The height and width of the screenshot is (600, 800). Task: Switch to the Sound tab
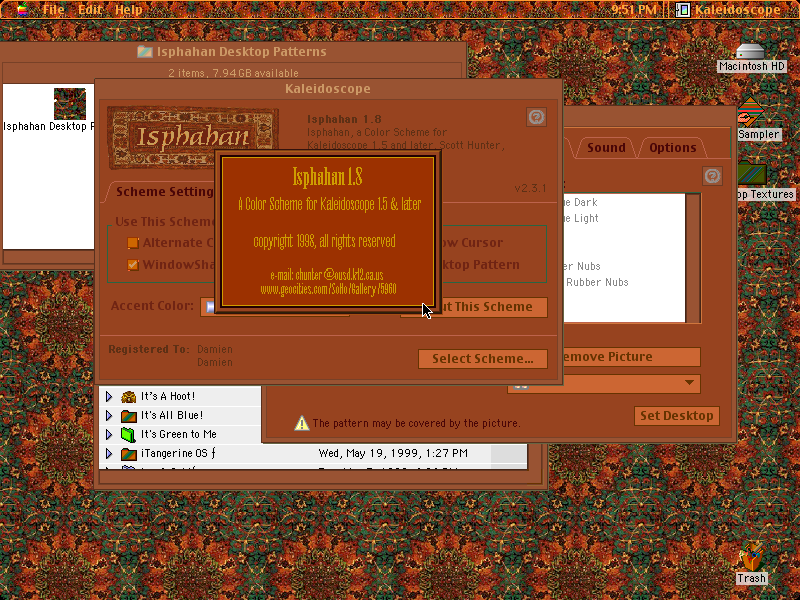coord(606,148)
